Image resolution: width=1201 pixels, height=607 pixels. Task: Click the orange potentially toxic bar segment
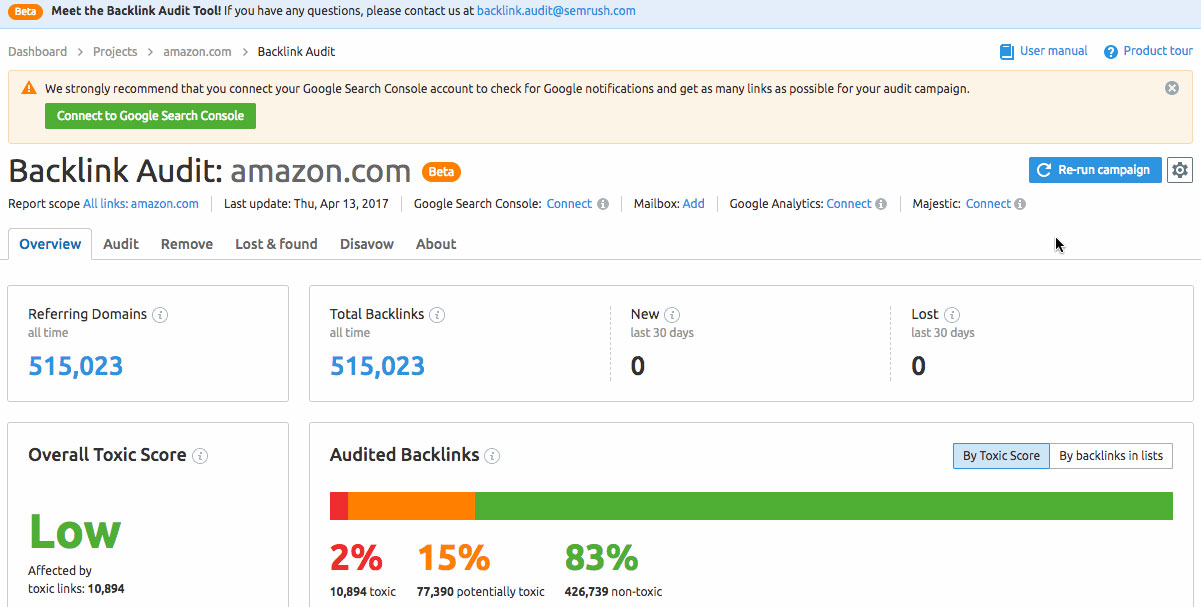click(x=411, y=506)
